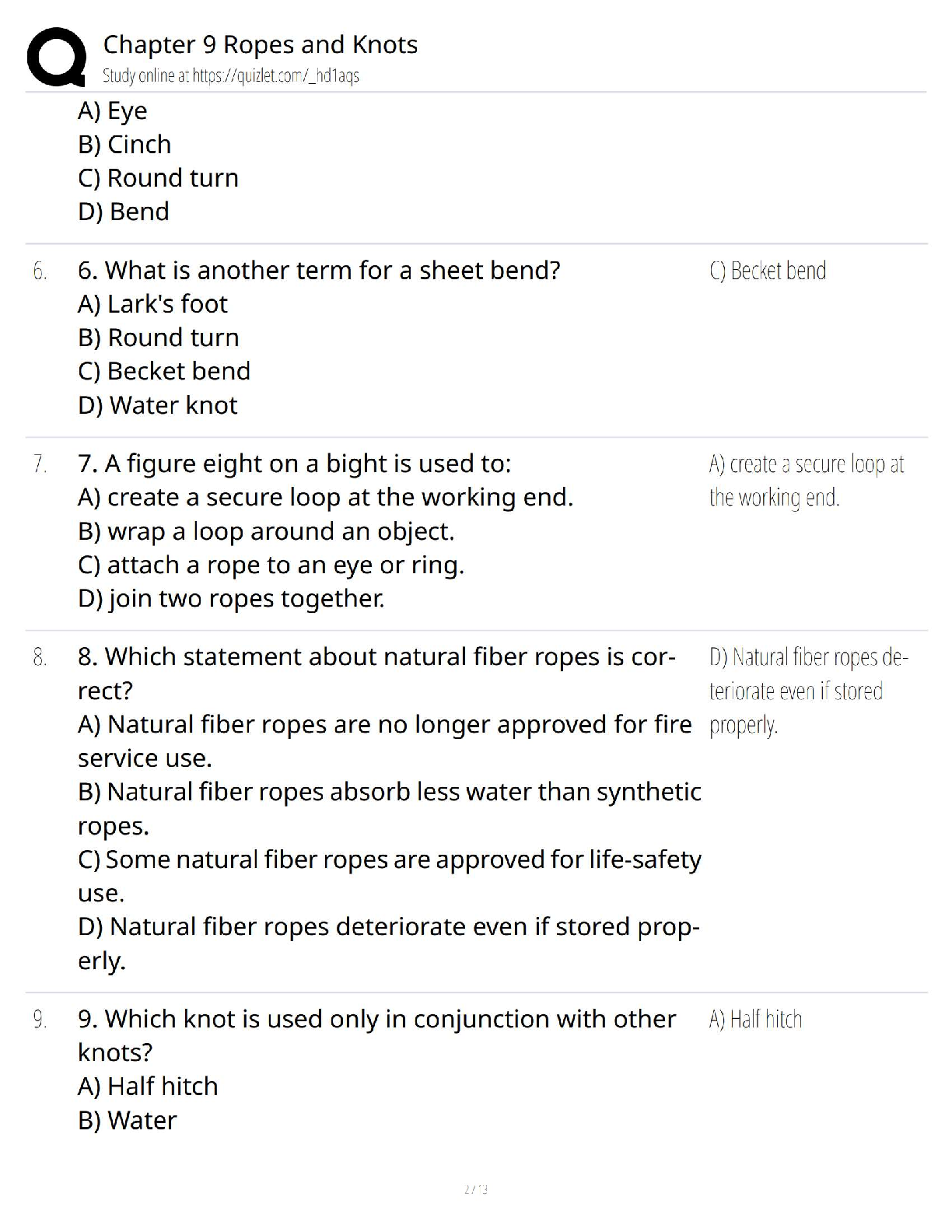Click page number indicator at page bottom

[x=476, y=1189]
